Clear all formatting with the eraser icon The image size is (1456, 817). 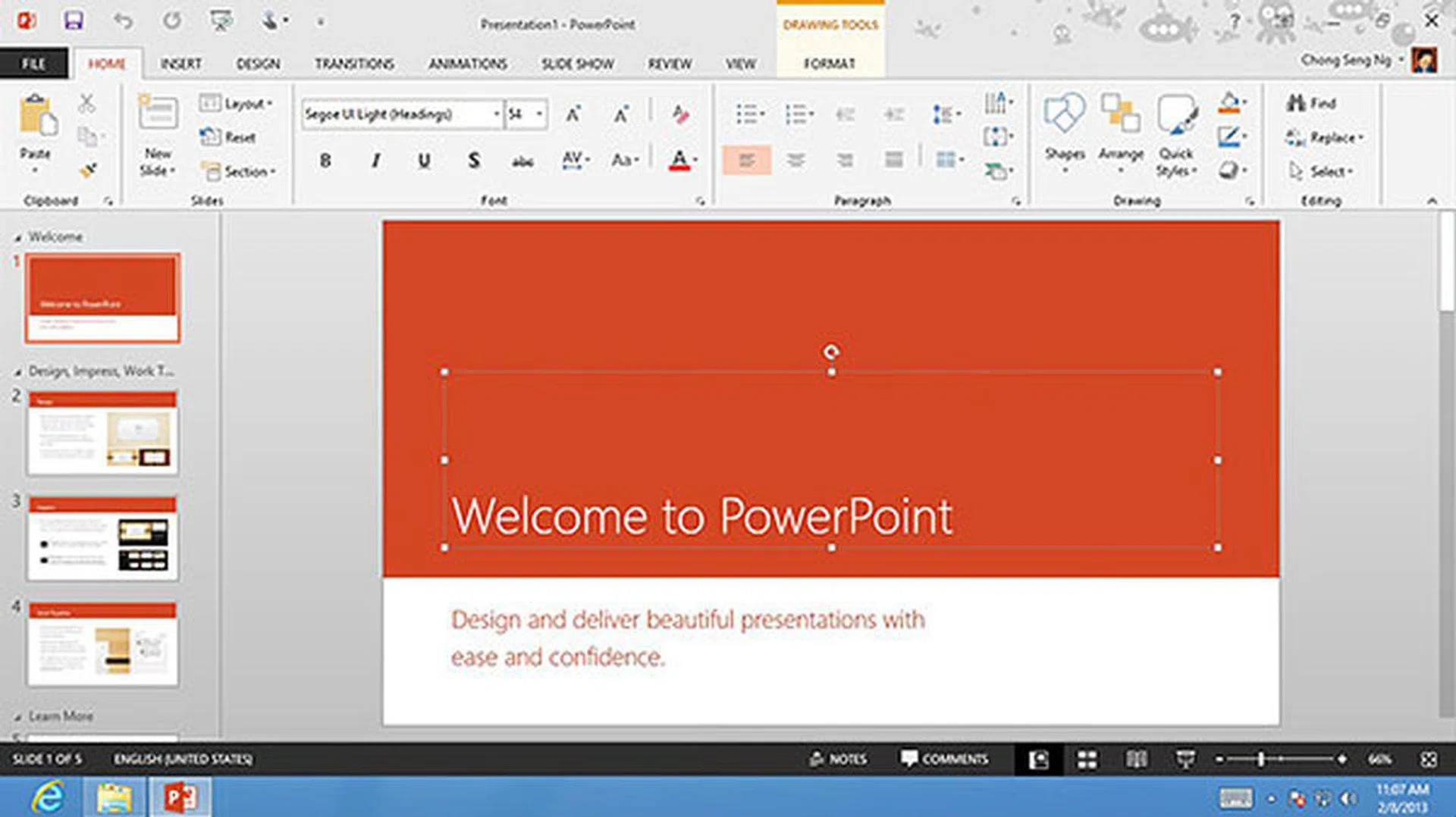(x=680, y=114)
